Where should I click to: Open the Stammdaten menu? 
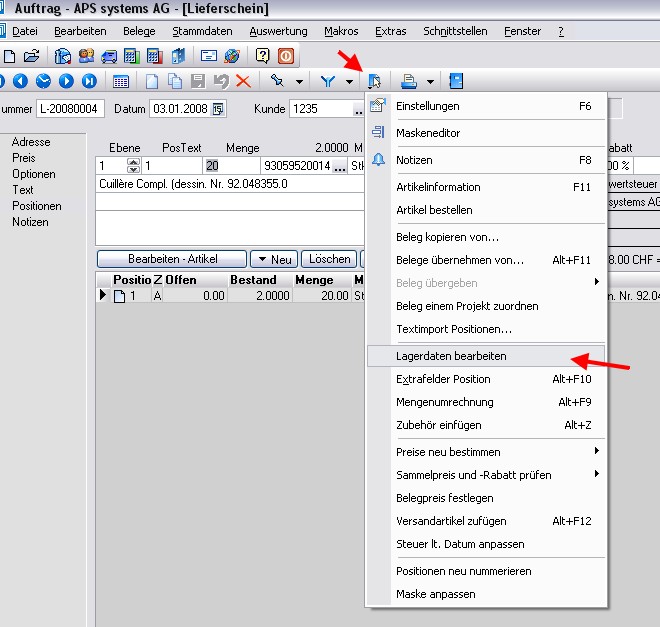202,31
